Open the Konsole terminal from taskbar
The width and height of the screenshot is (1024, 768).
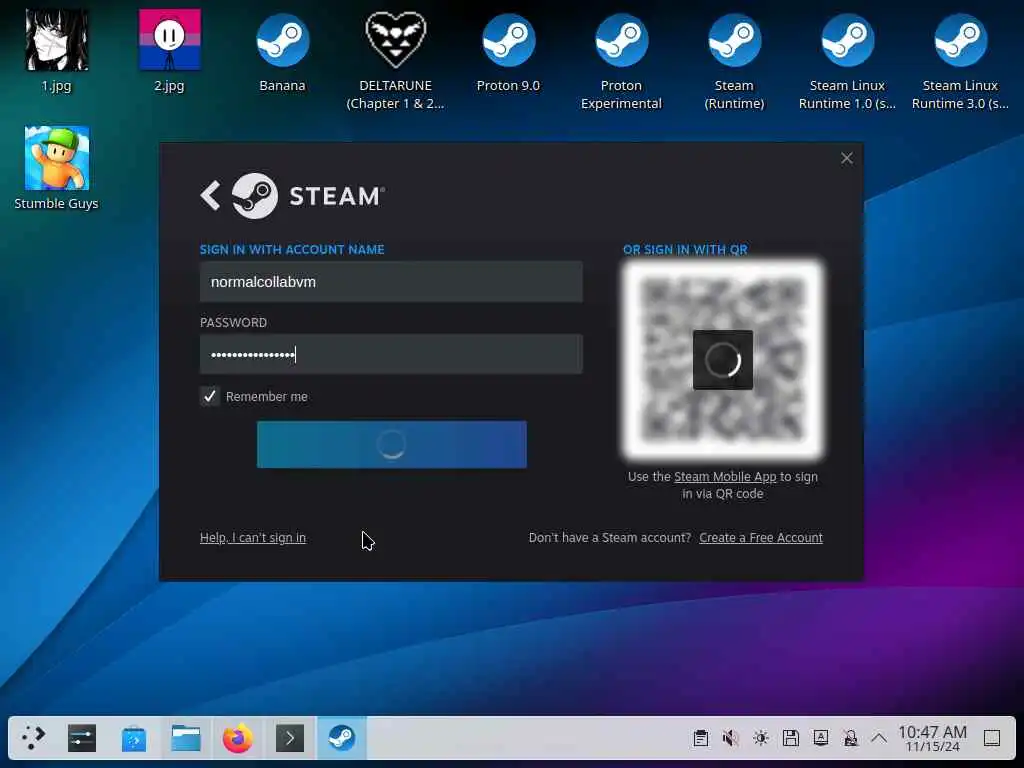[x=289, y=738]
